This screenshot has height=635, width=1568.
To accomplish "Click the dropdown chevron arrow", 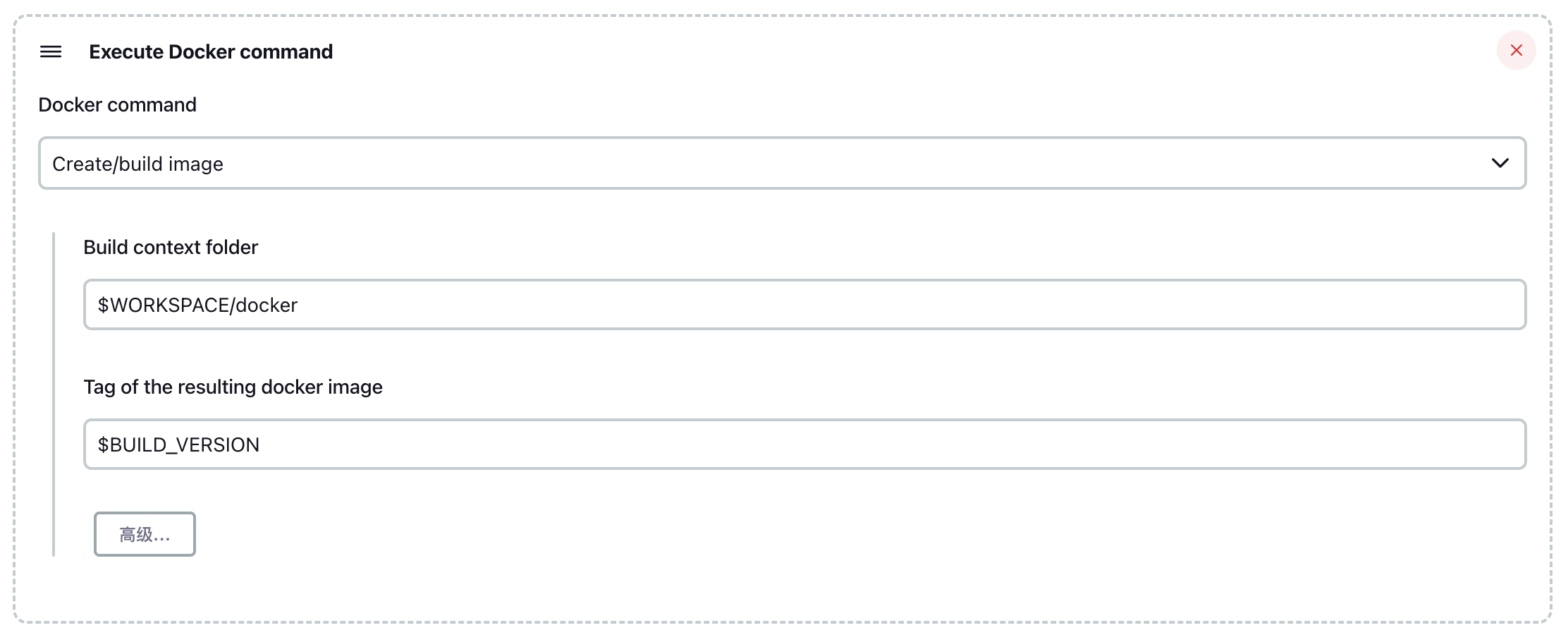I will [1500, 163].
